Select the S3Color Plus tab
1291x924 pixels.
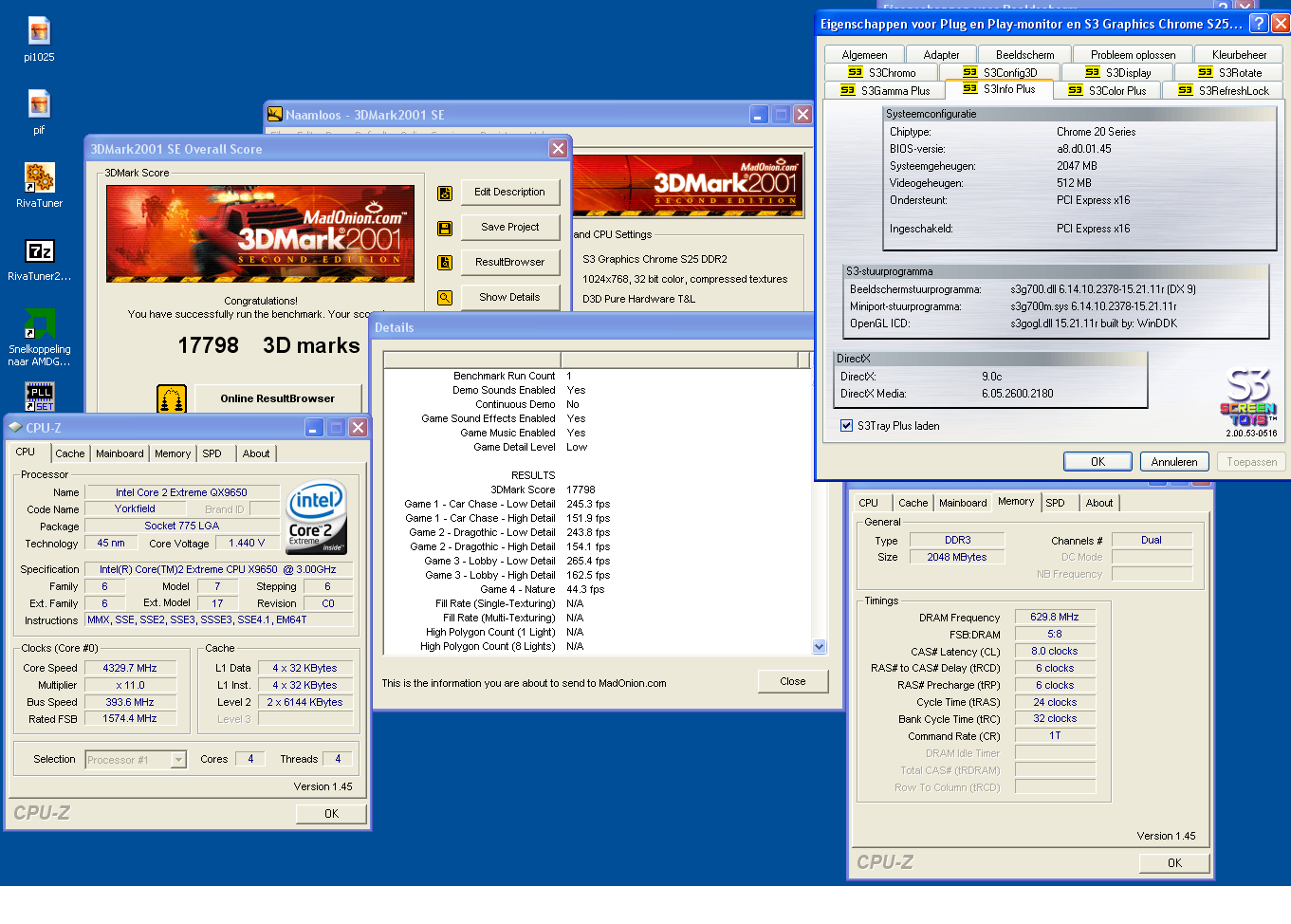[1107, 91]
